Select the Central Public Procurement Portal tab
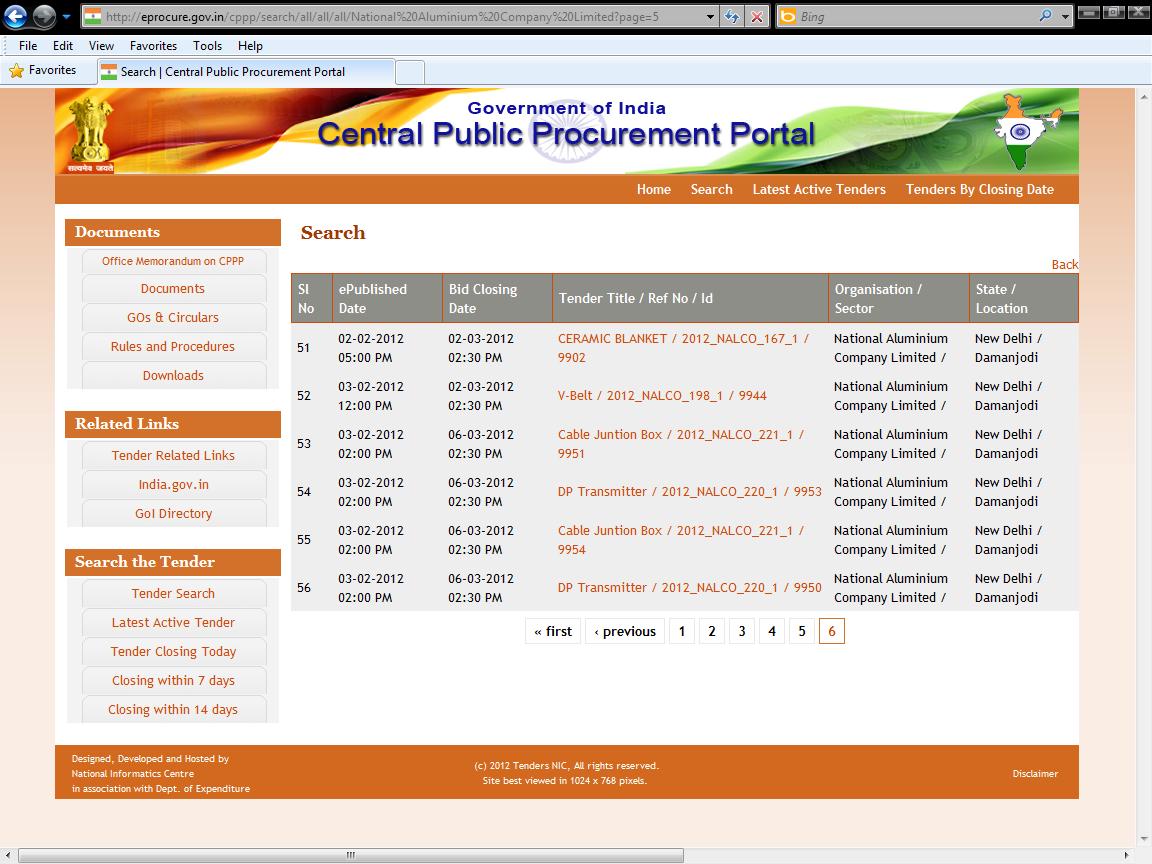The width and height of the screenshot is (1152, 864). 246,71
